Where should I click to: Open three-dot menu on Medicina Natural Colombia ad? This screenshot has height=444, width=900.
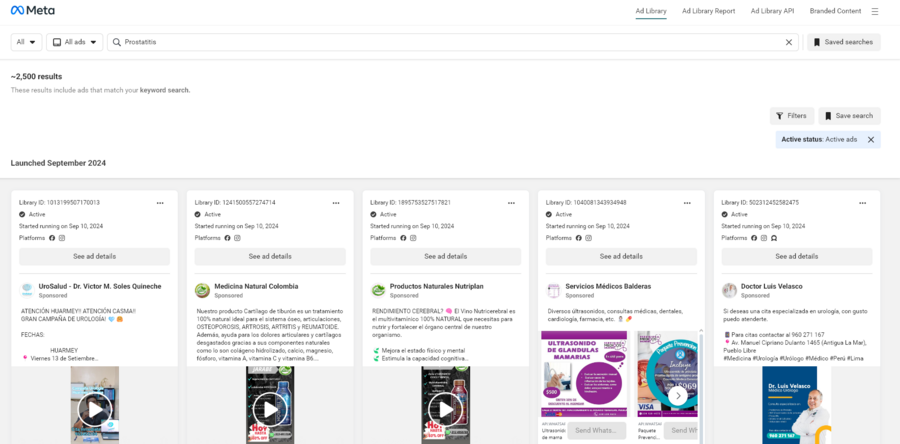point(335,203)
